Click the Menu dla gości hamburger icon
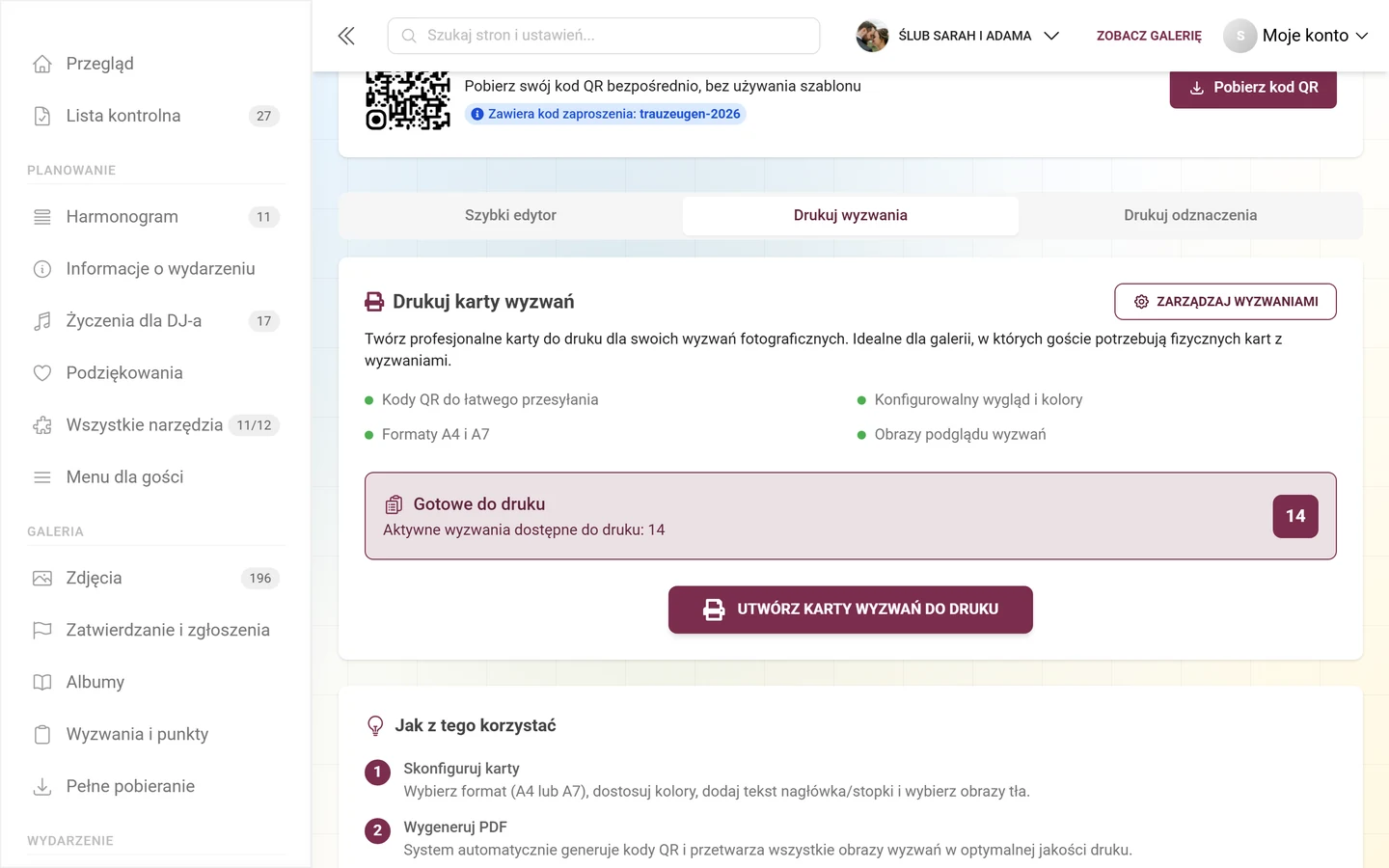This screenshot has width=1389, height=868. pyautogui.click(x=42, y=477)
